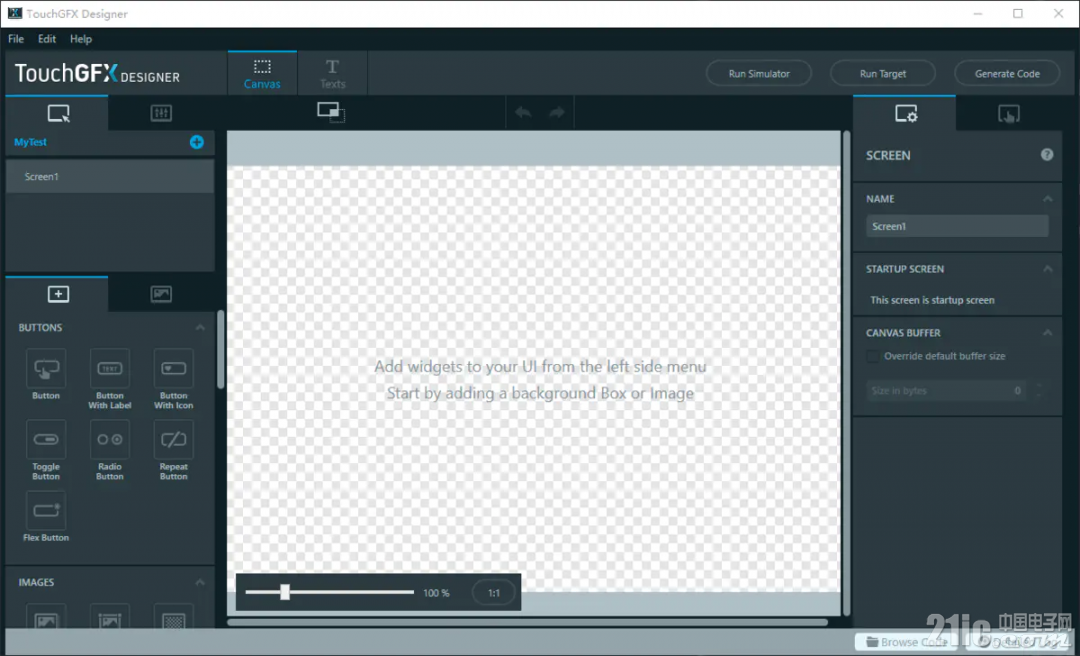Click Generate Code
Viewport: 1080px width, 656px height.
click(1007, 74)
